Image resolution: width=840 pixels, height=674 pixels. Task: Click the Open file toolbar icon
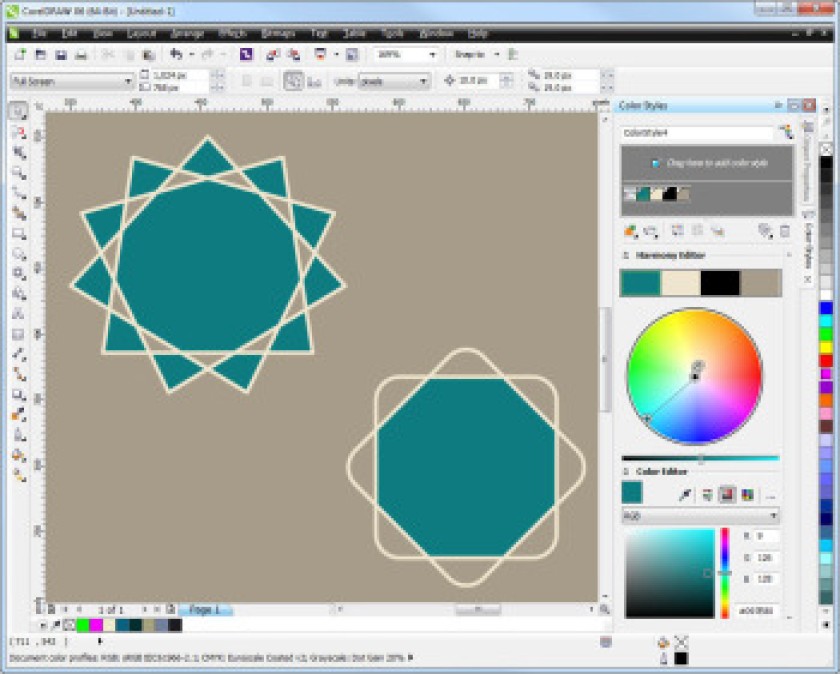coord(41,54)
